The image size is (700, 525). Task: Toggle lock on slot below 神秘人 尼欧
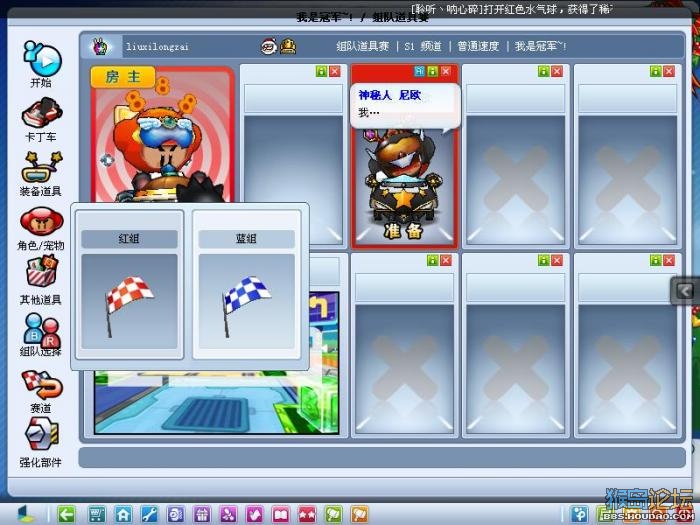(x=433, y=261)
